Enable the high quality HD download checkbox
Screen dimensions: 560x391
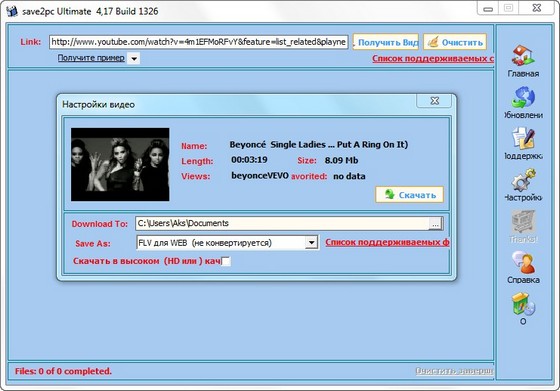(x=226, y=261)
